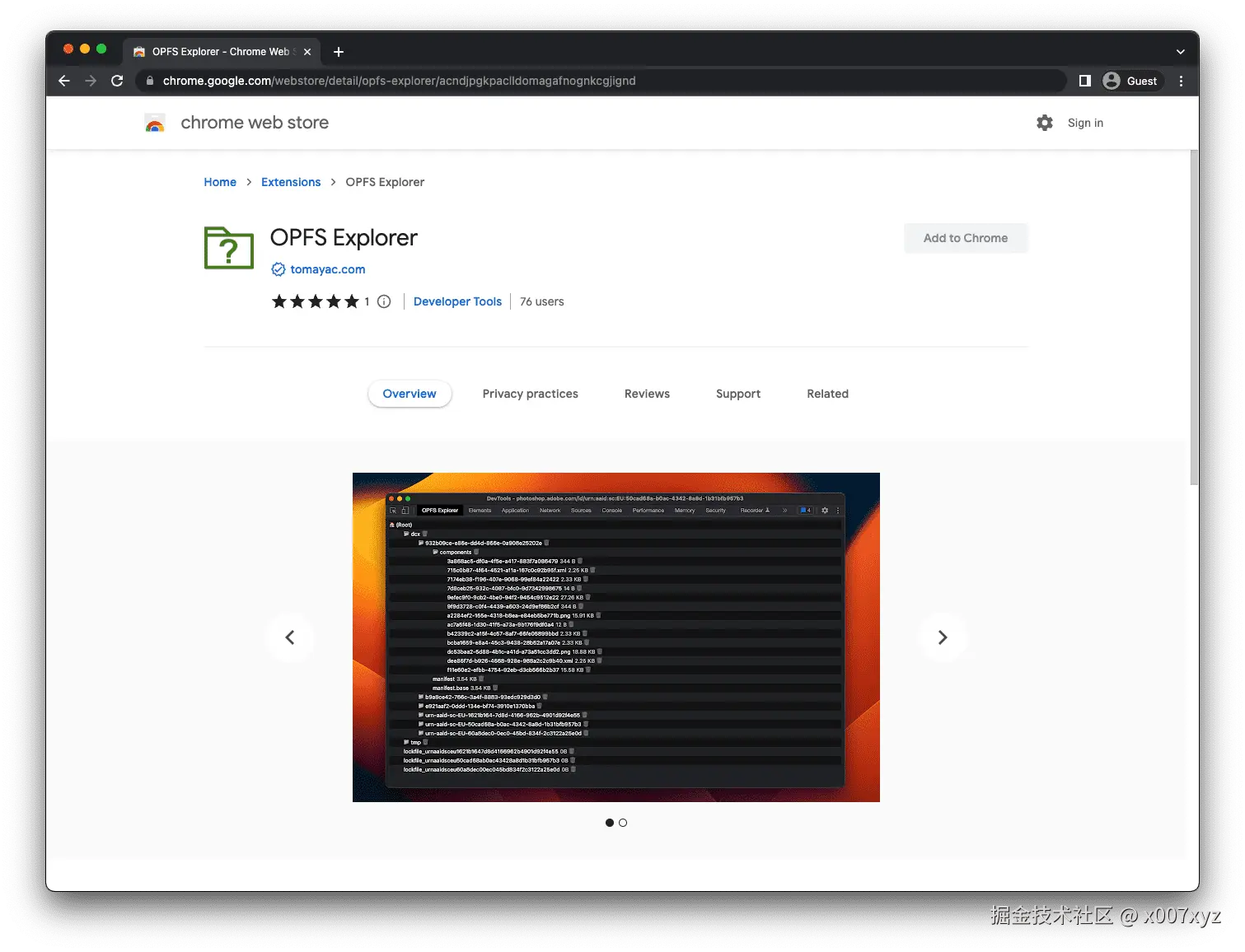Click the five-star rating
Screen dimensions: 1245x952
(x=316, y=301)
